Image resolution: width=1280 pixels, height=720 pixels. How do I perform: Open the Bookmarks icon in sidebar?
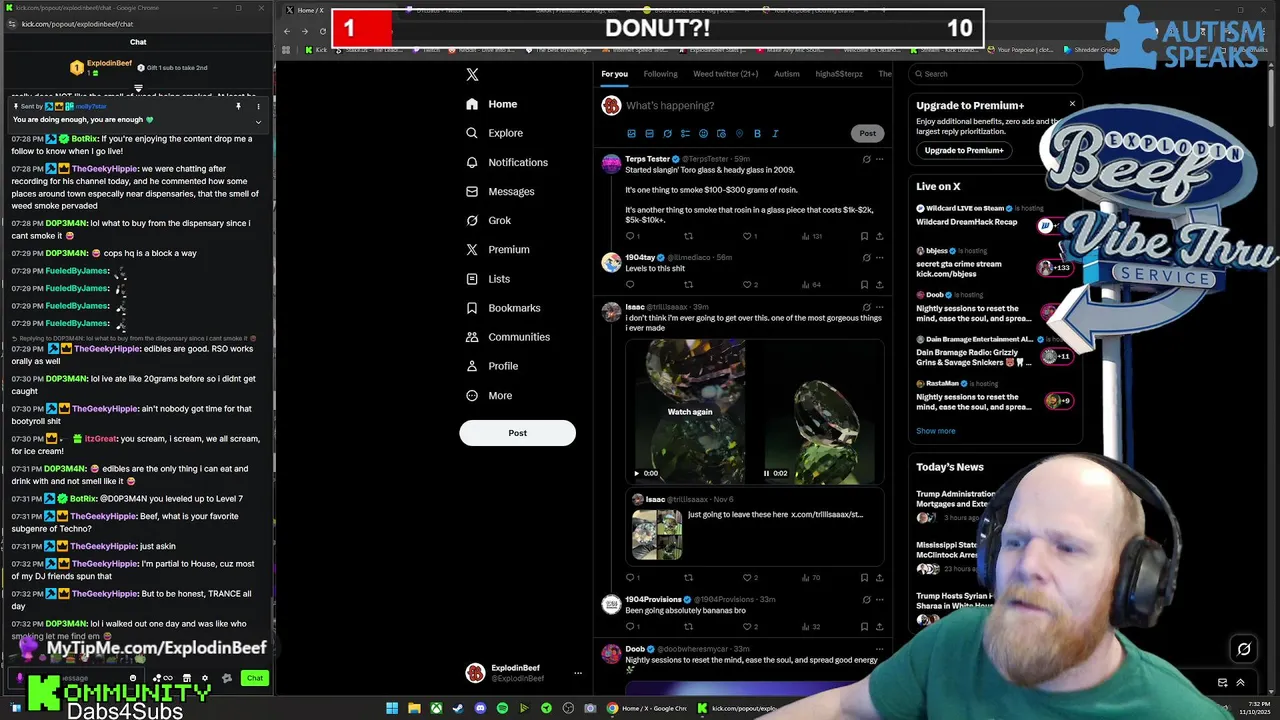472,308
